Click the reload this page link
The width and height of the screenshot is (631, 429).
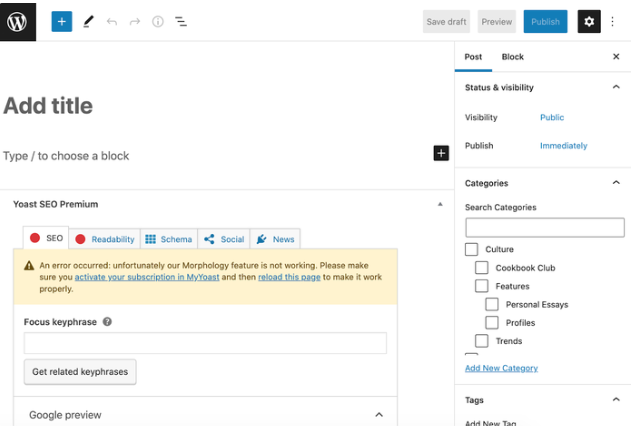click(x=289, y=277)
